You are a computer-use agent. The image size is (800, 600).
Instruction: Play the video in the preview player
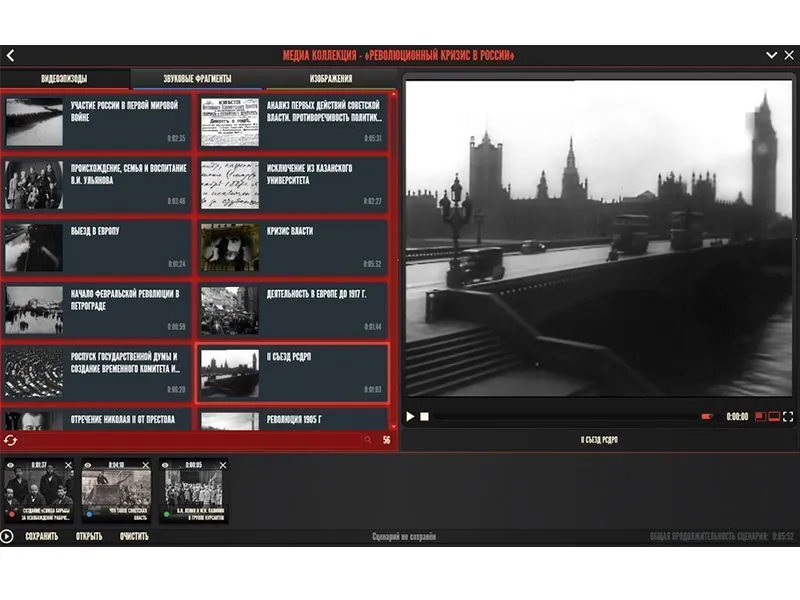tap(410, 416)
